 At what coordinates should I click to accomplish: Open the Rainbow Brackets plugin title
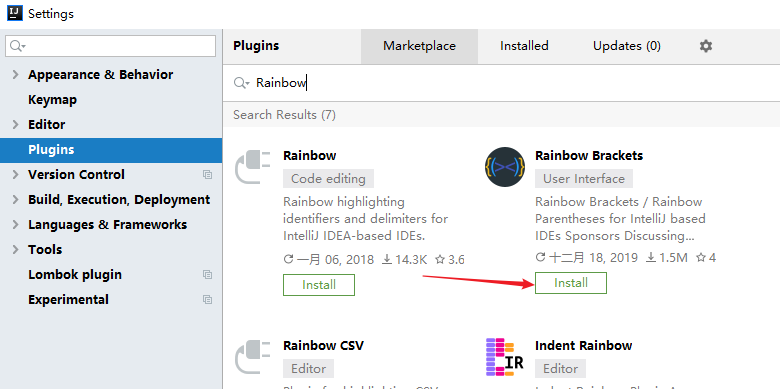click(589, 156)
